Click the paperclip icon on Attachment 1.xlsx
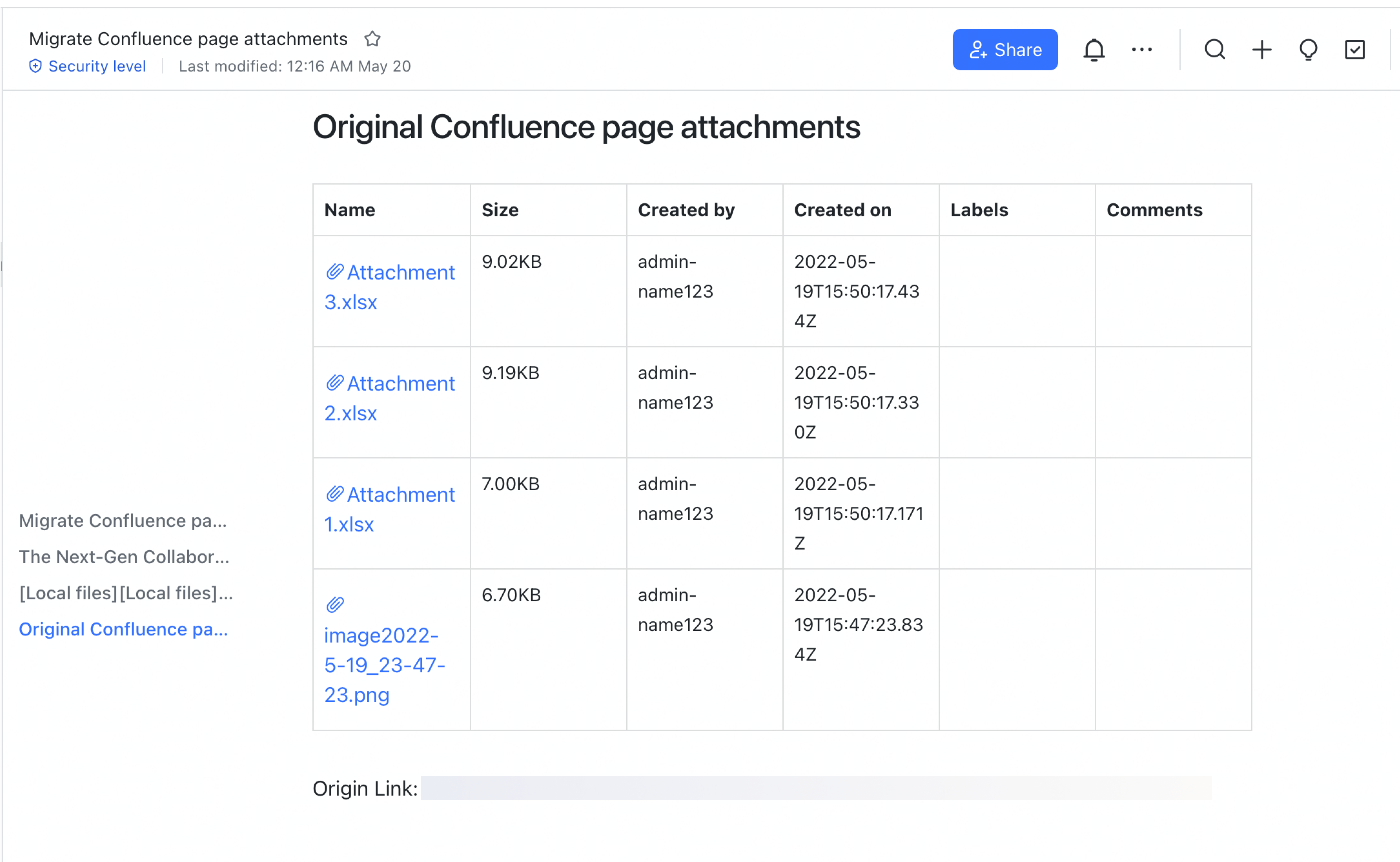The width and height of the screenshot is (1400, 862). coord(334,493)
